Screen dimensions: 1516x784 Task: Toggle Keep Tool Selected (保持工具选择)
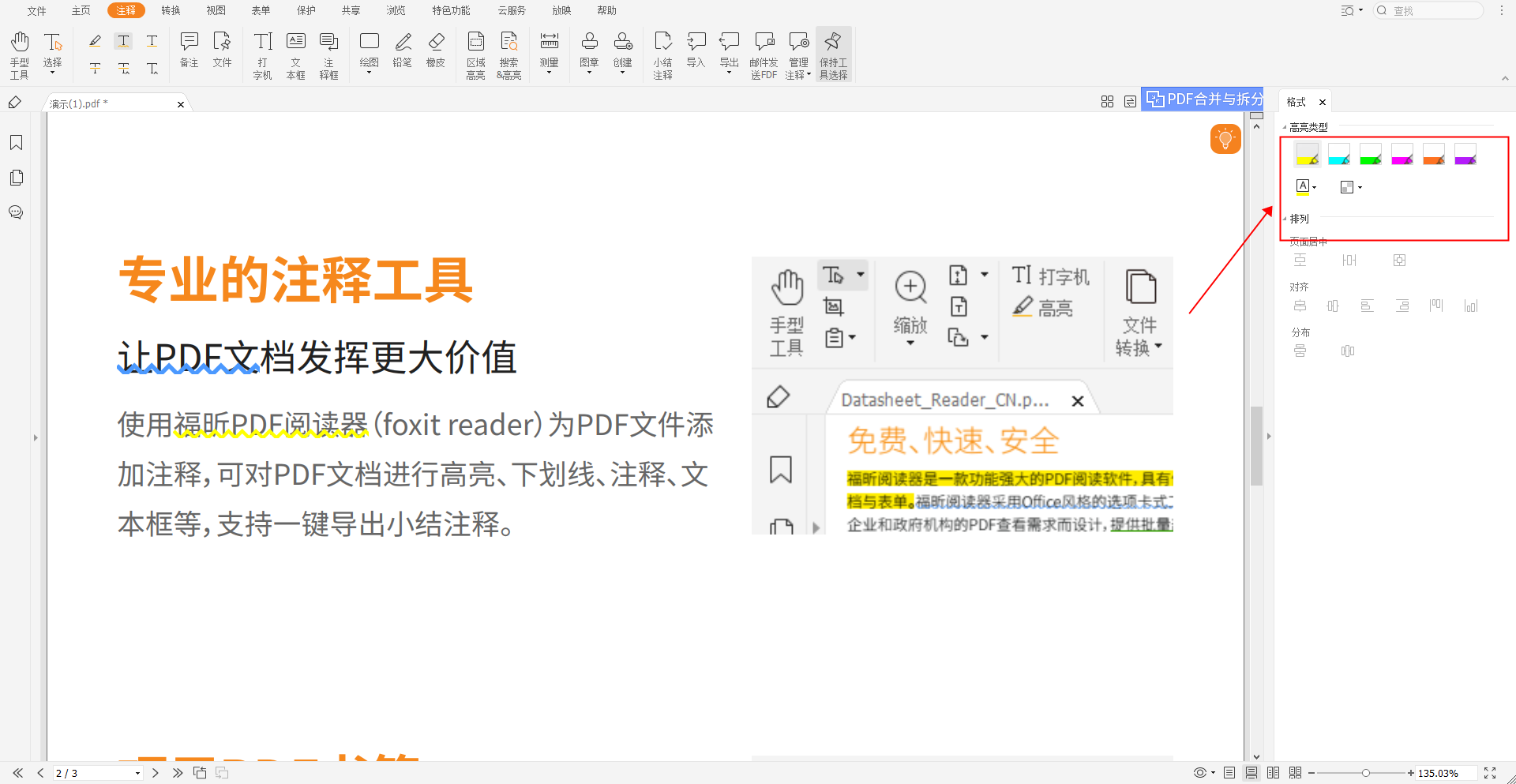[833, 54]
